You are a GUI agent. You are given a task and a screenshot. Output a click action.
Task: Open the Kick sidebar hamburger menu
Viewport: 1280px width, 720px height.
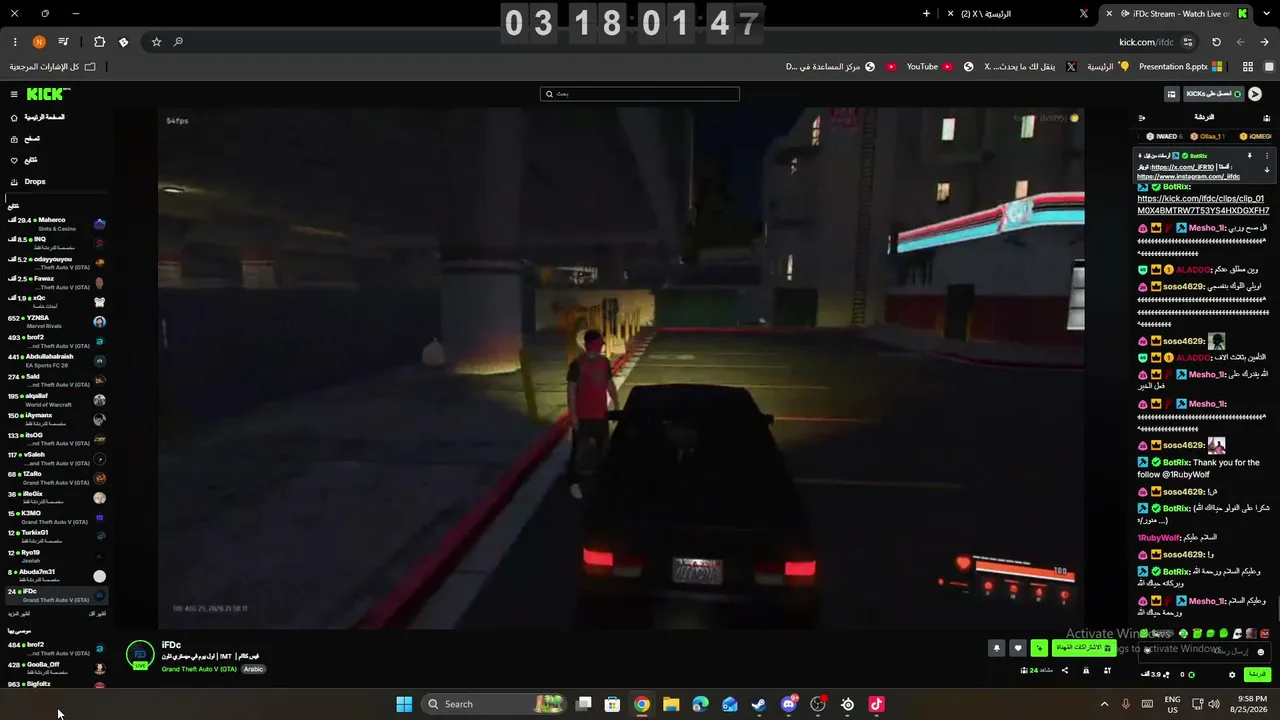click(x=14, y=94)
